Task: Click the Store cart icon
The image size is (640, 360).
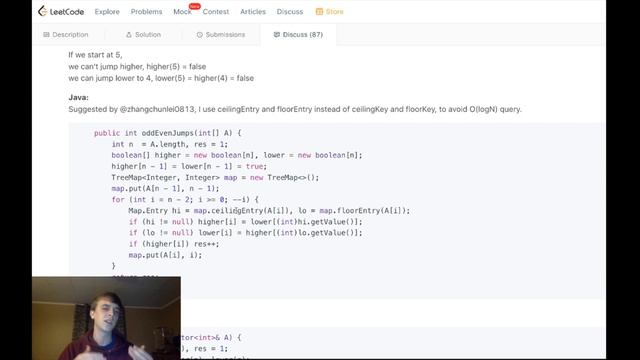Action: pos(319,12)
